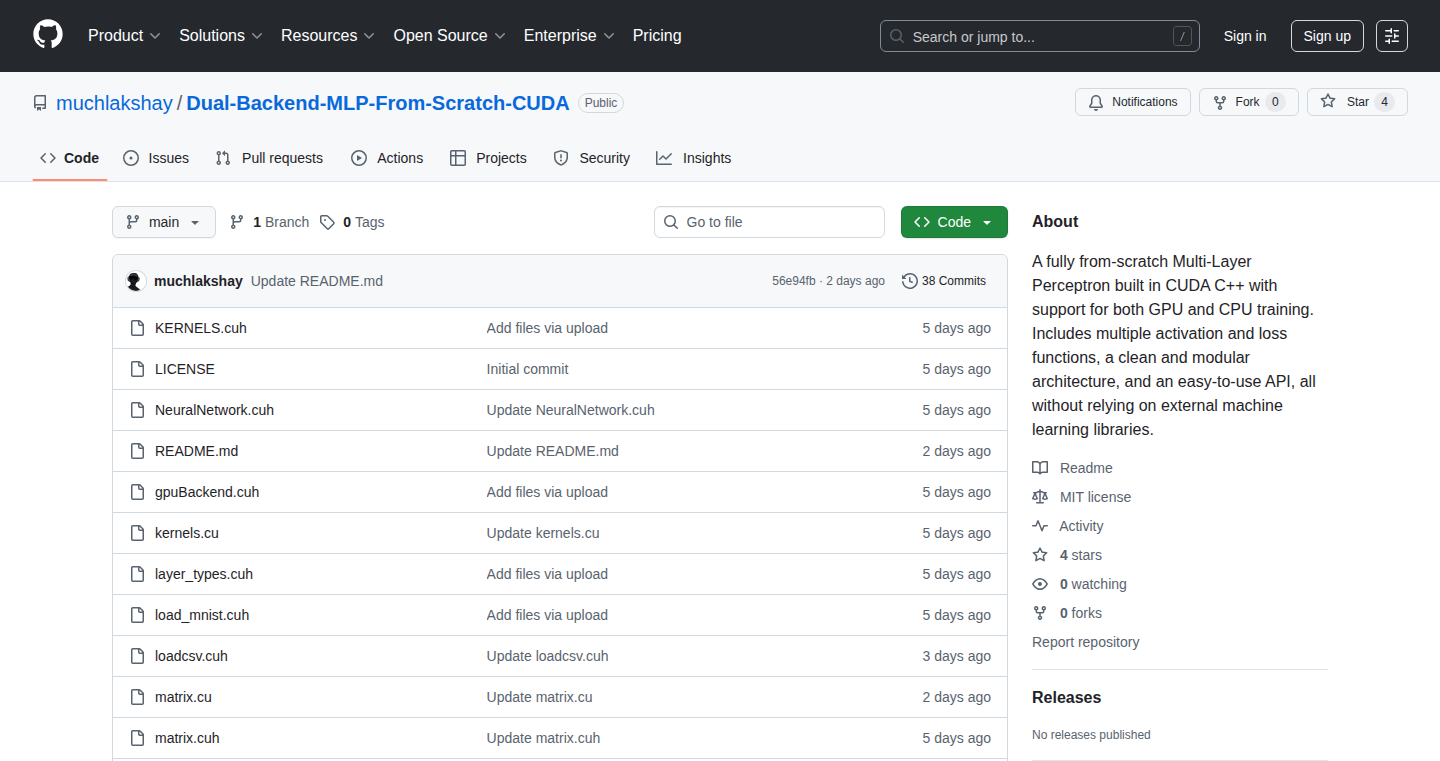The image size is (1440, 761).
Task: Open commit hash 56e94fb
Action: [794, 281]
